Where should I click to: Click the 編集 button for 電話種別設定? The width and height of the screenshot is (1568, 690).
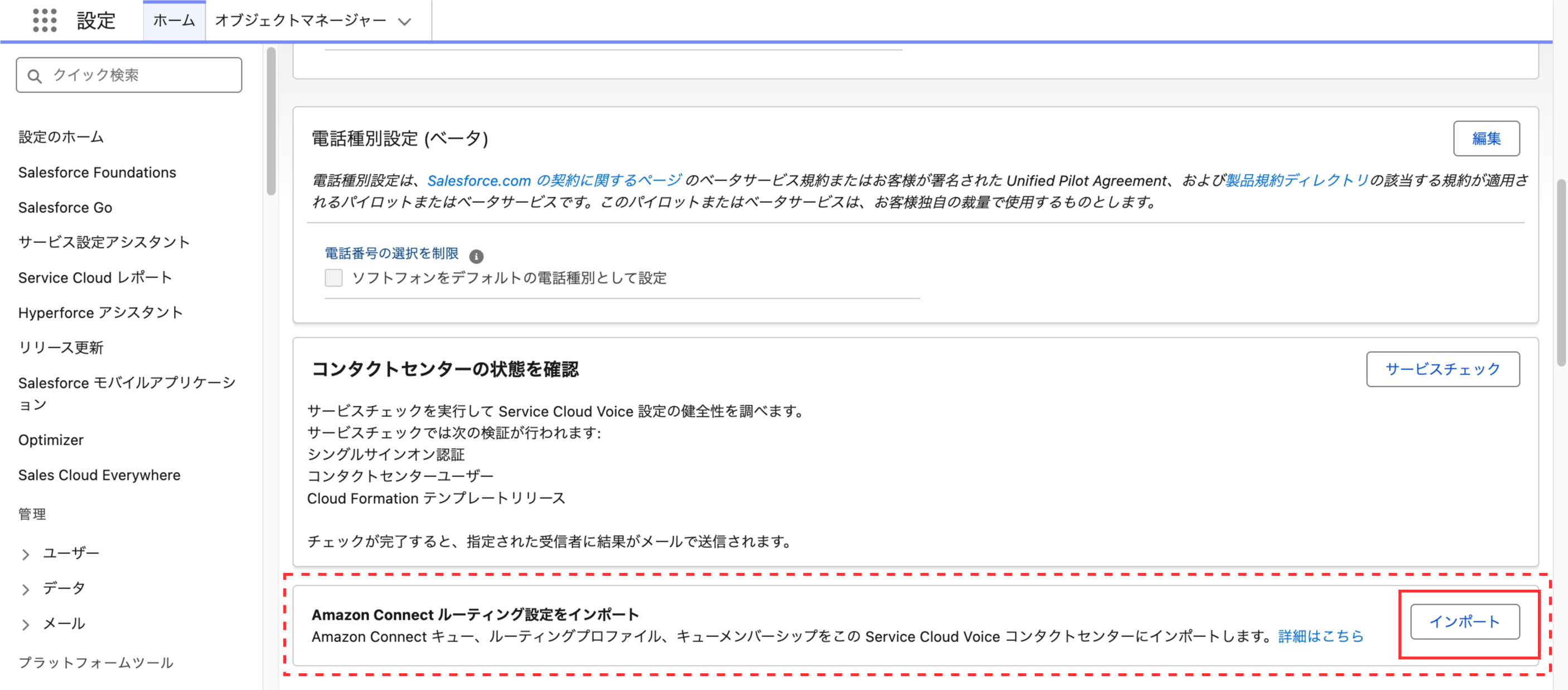(x=1487, y=138)
